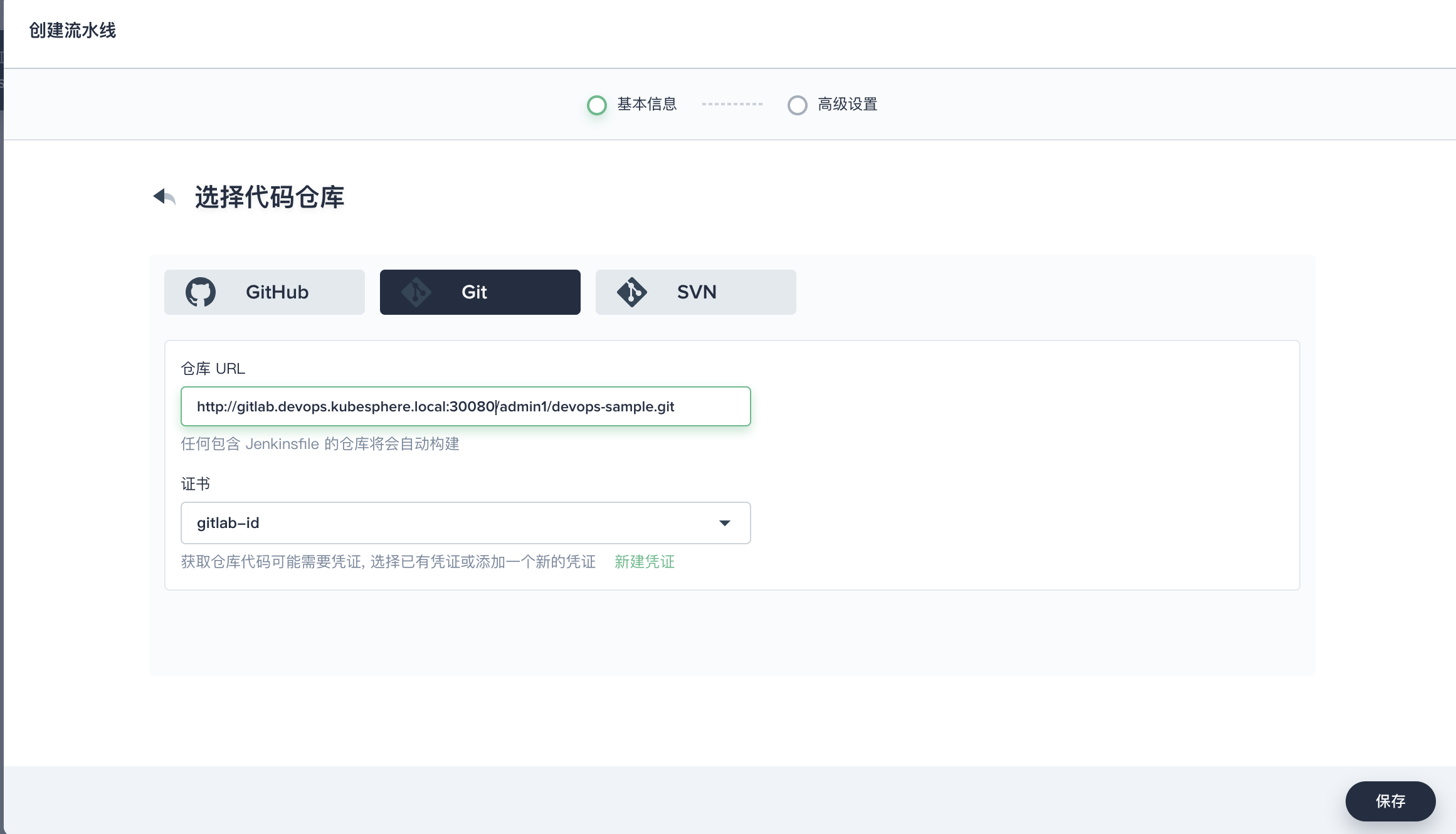Switch to the GitHub repository tab
Viewport: 1456px width, 834px height.
[276, 292]
